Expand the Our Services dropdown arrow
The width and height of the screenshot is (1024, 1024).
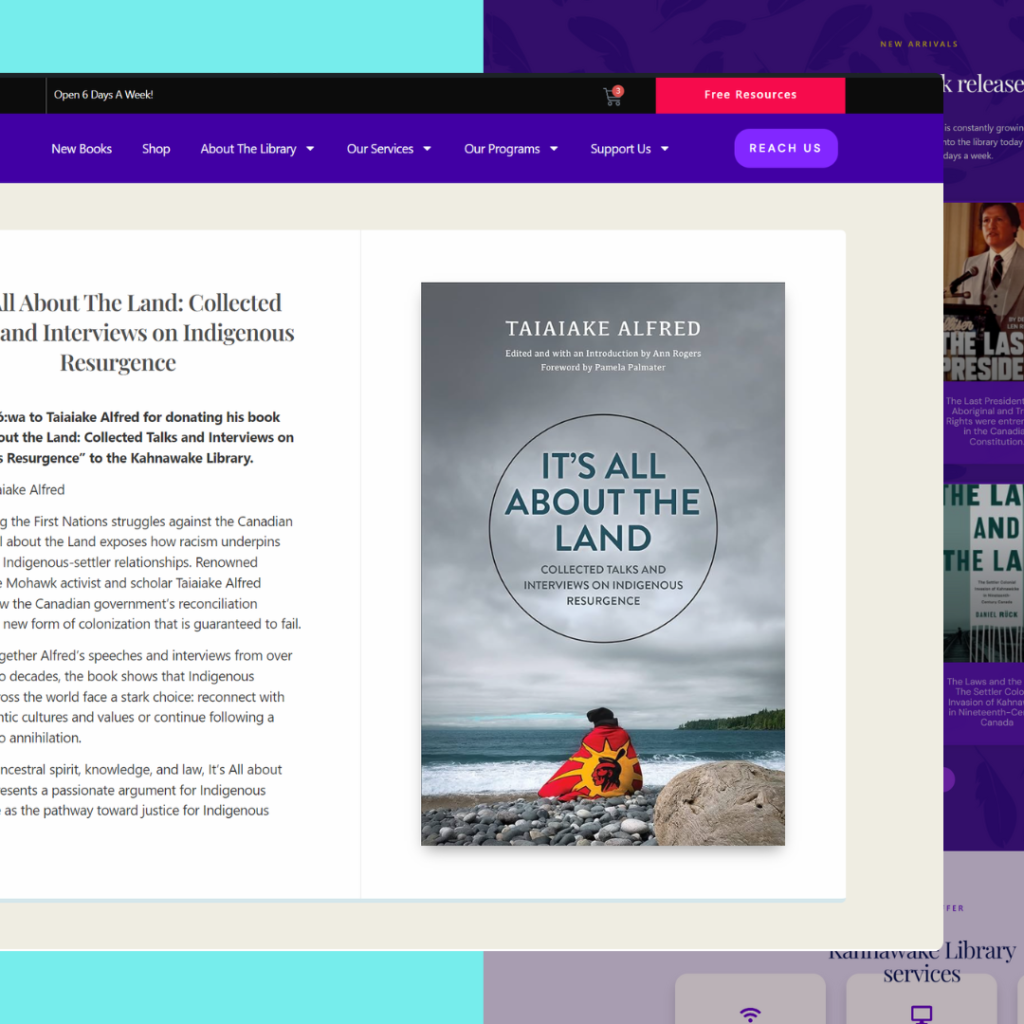[427, 149]
